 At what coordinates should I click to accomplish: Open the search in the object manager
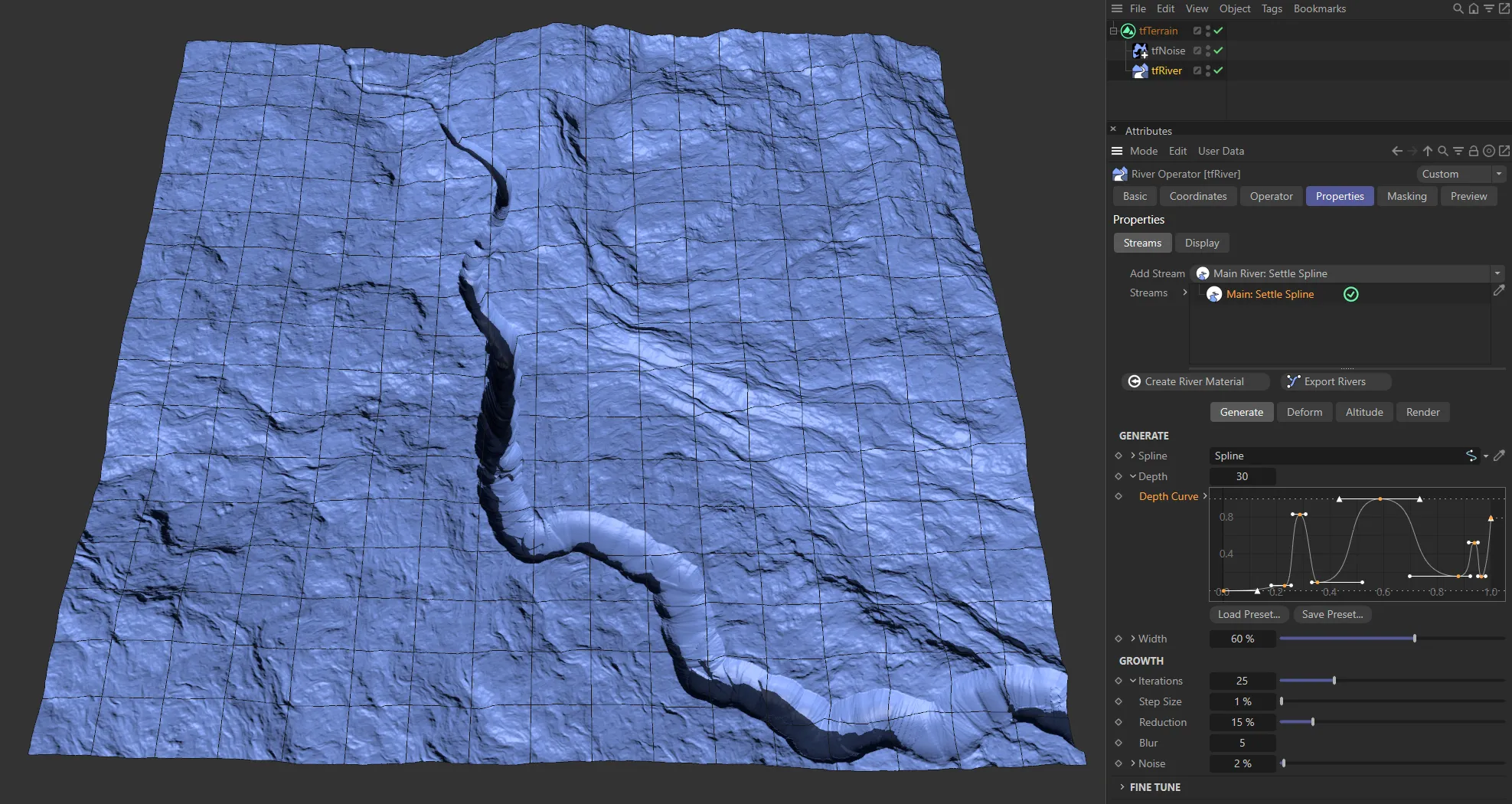[1457, 8]
